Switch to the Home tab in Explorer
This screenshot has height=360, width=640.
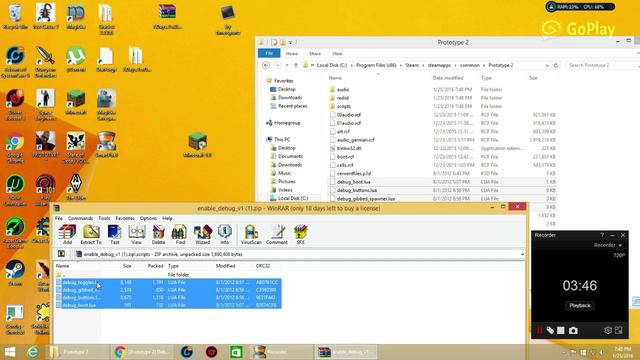tap(292, 53)
